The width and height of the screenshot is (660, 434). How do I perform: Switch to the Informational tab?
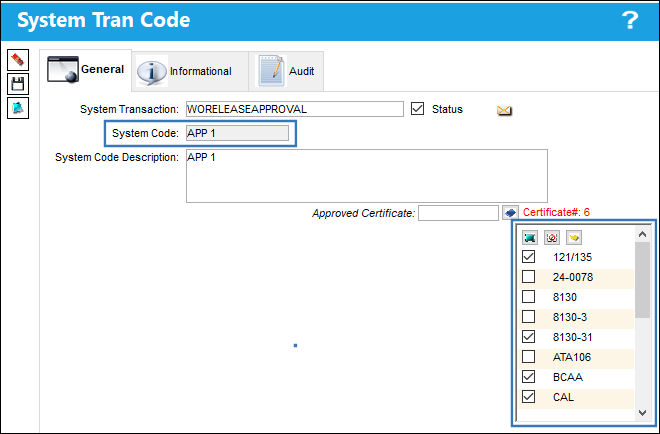pos(190,71)
